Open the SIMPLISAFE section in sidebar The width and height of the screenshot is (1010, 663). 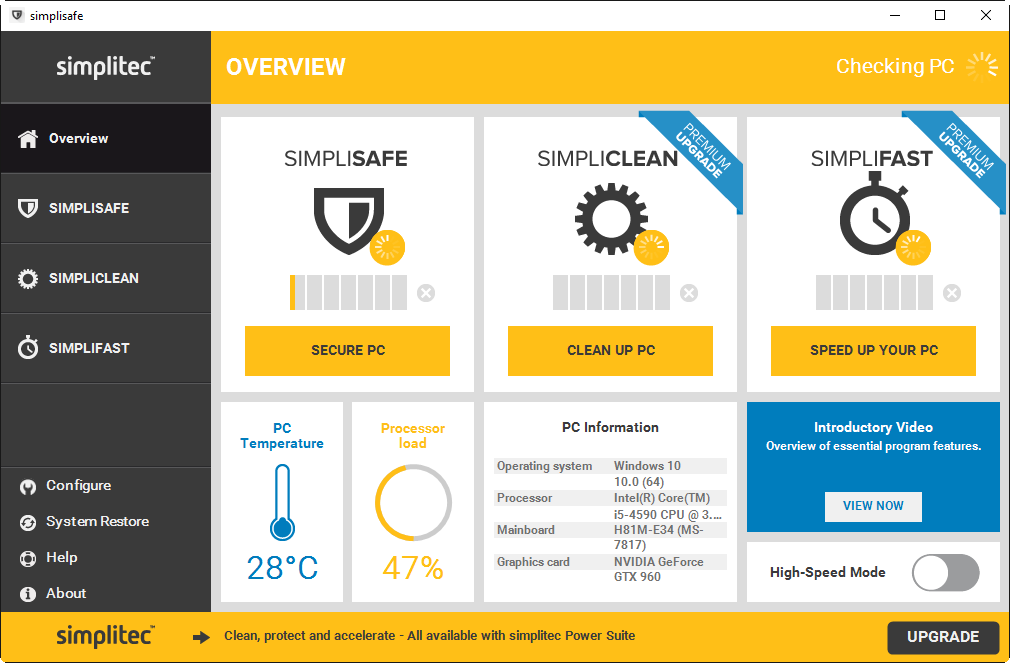click(106, 208)
